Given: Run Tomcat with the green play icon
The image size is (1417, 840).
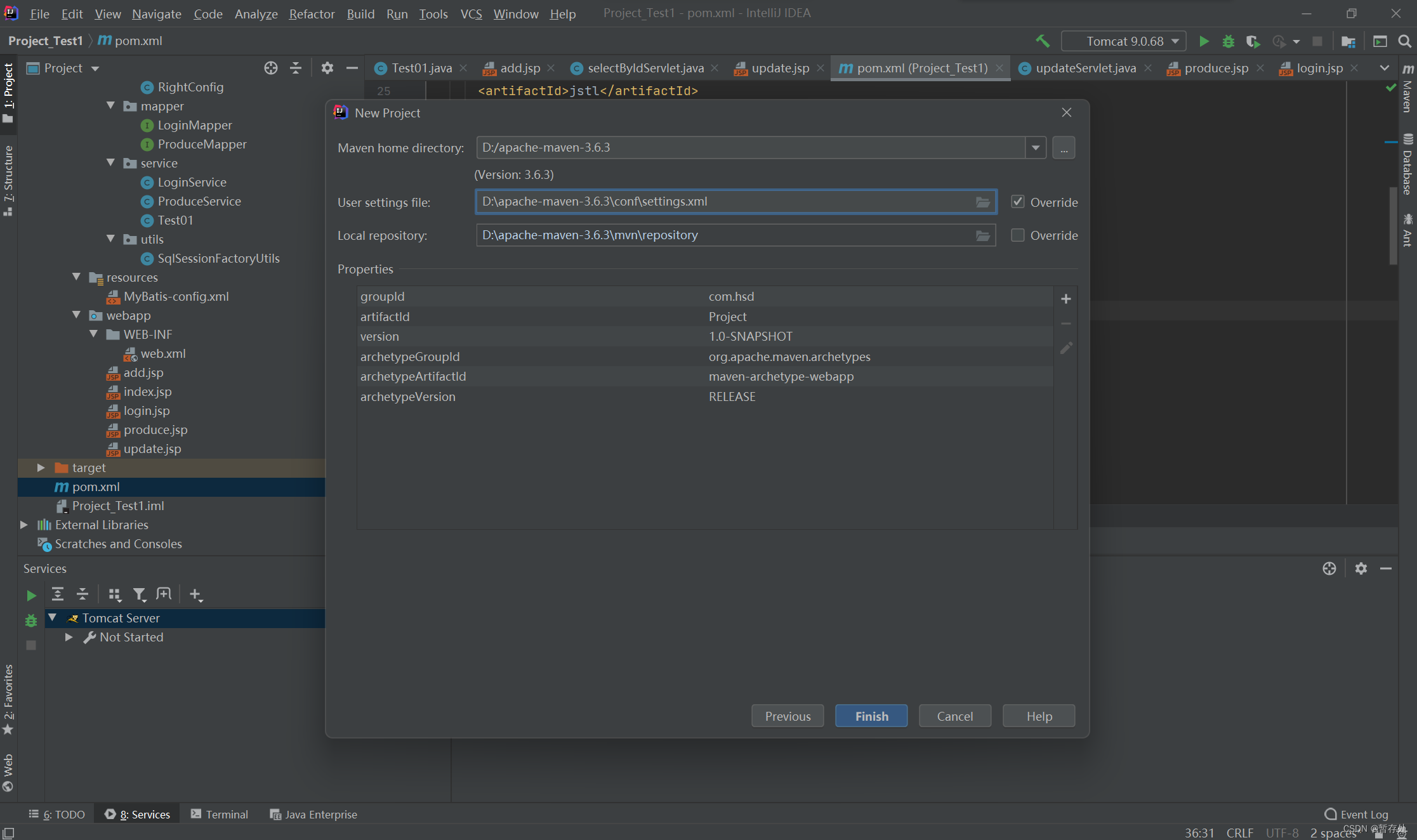Looking at the screenshot, I should [1203, 41].
